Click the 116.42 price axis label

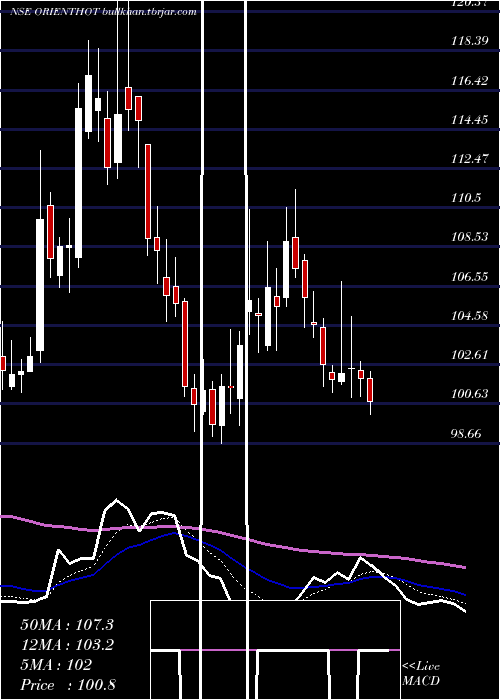tap(470, 81)
